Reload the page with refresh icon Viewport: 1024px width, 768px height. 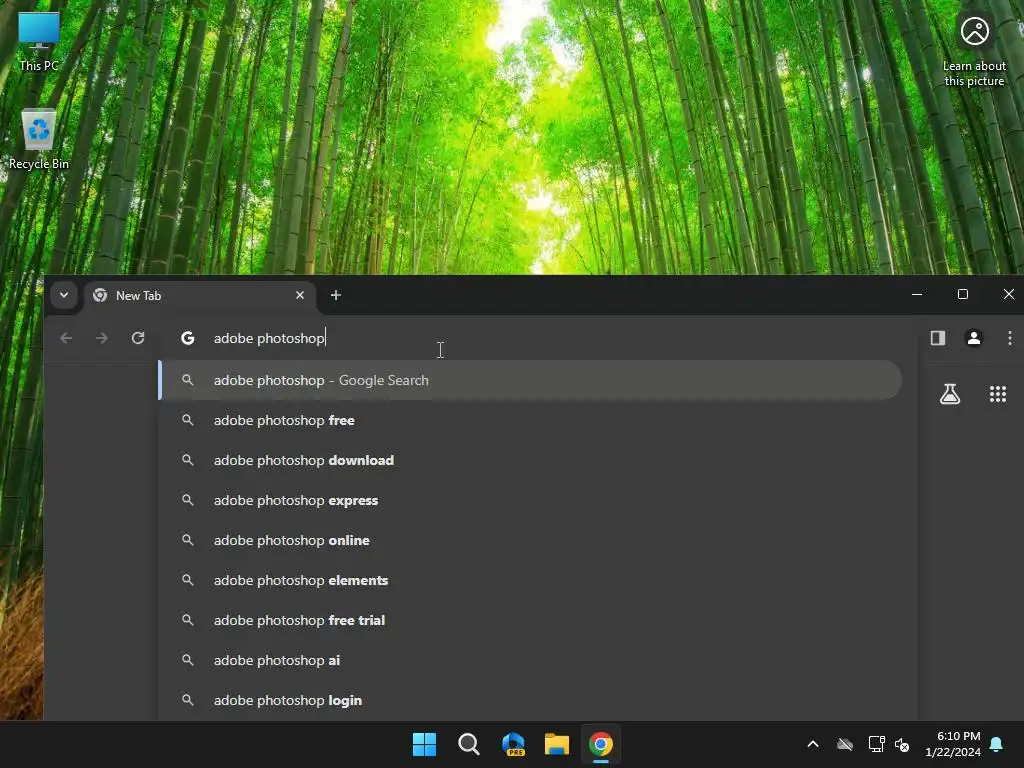coord(138,338)
